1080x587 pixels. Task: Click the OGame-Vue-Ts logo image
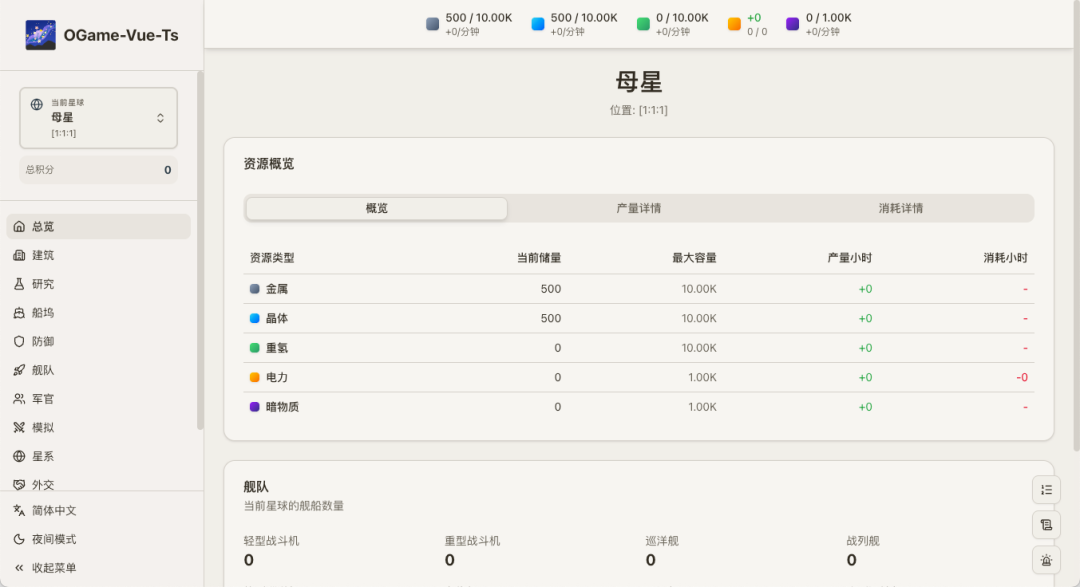click(40, 35)
